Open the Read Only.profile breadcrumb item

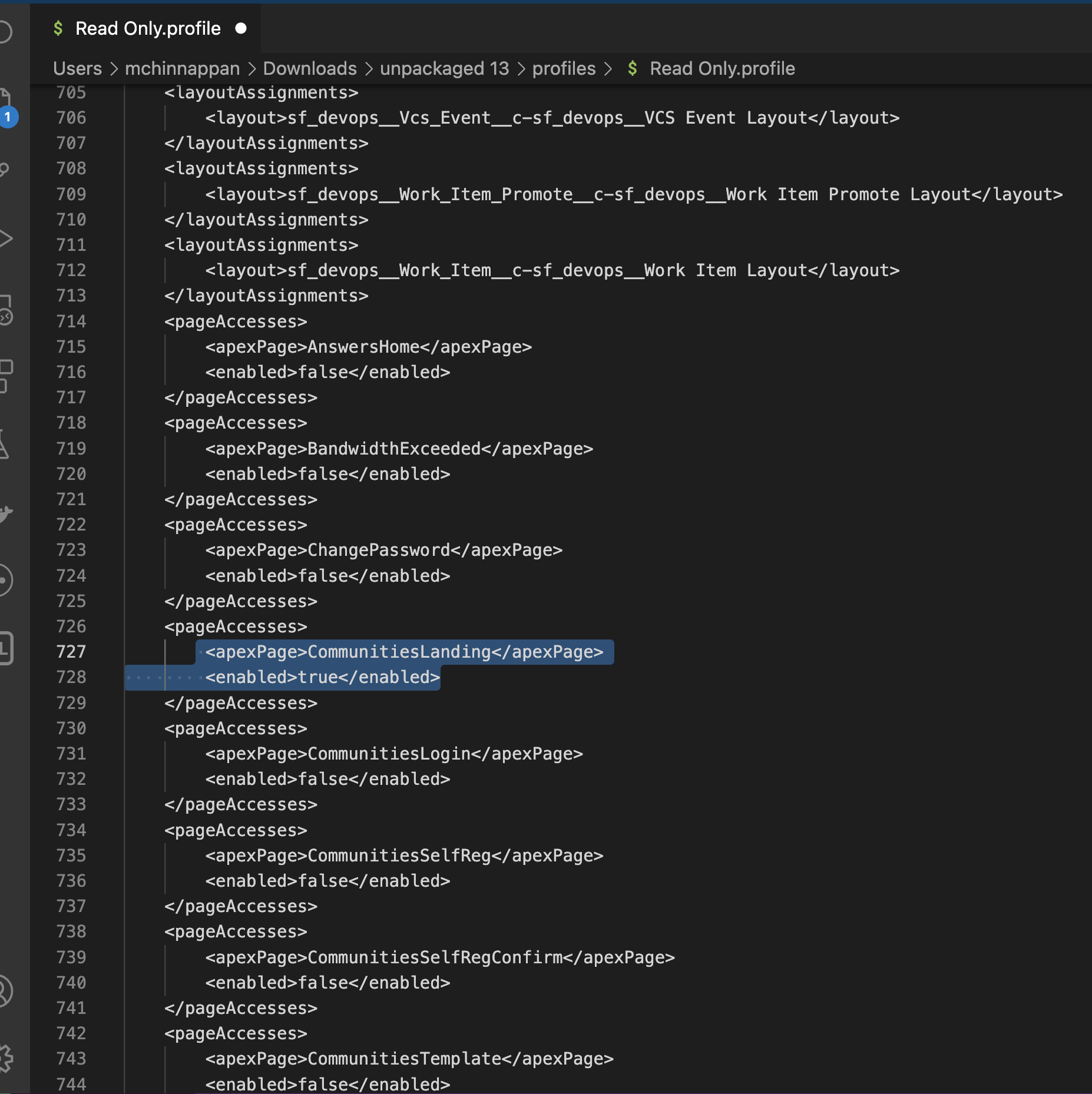[x=722, y=68]
